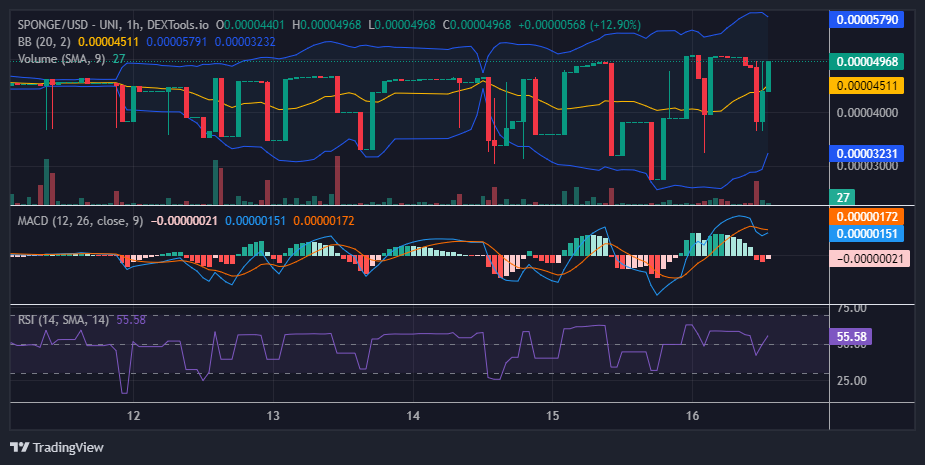
Task: Click the green 0.00004968 current price tag
Action: tap(867, 61)
